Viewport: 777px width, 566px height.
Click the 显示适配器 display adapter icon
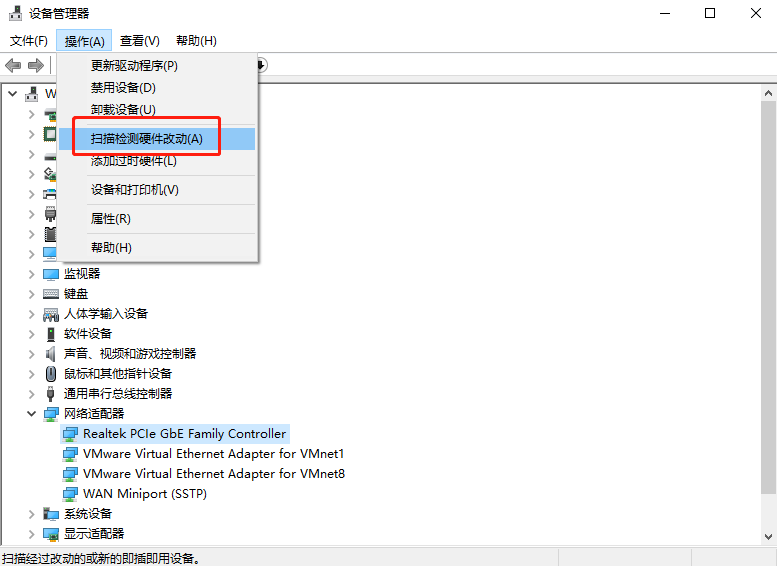point(51,534)
